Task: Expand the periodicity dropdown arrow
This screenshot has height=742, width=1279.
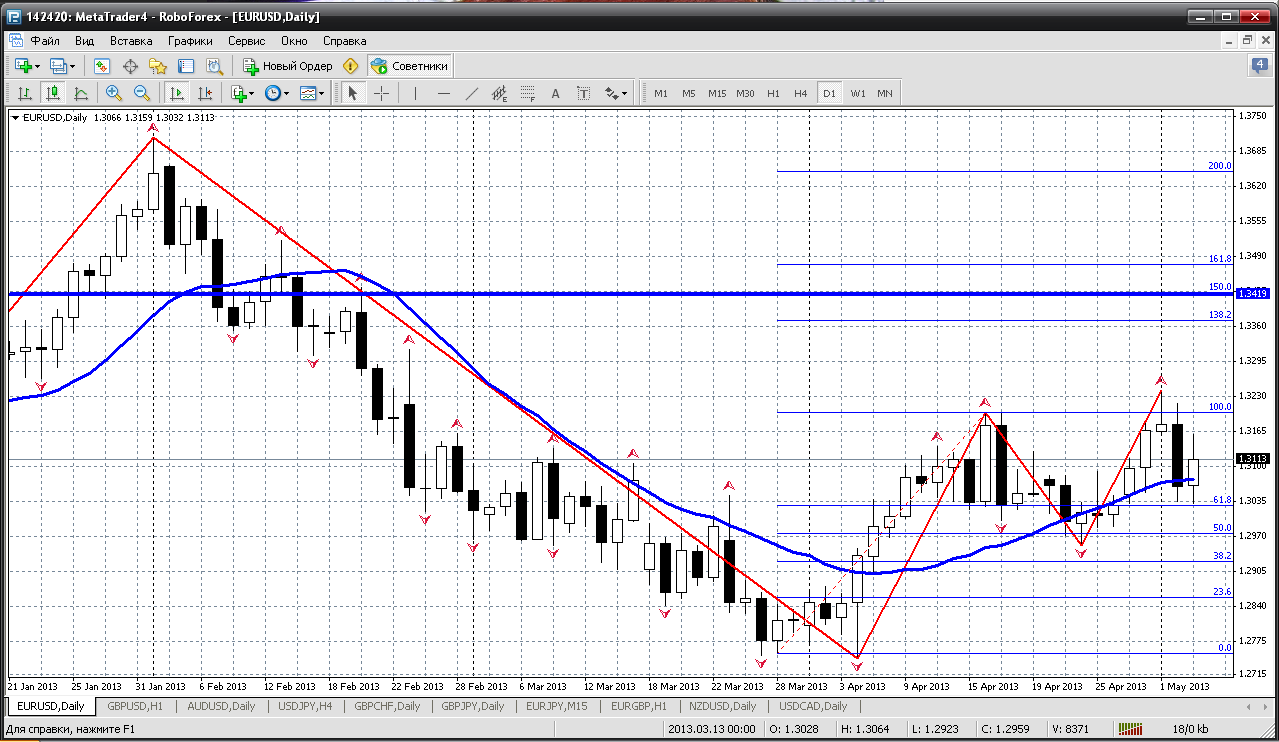Action: pos(287,93)
